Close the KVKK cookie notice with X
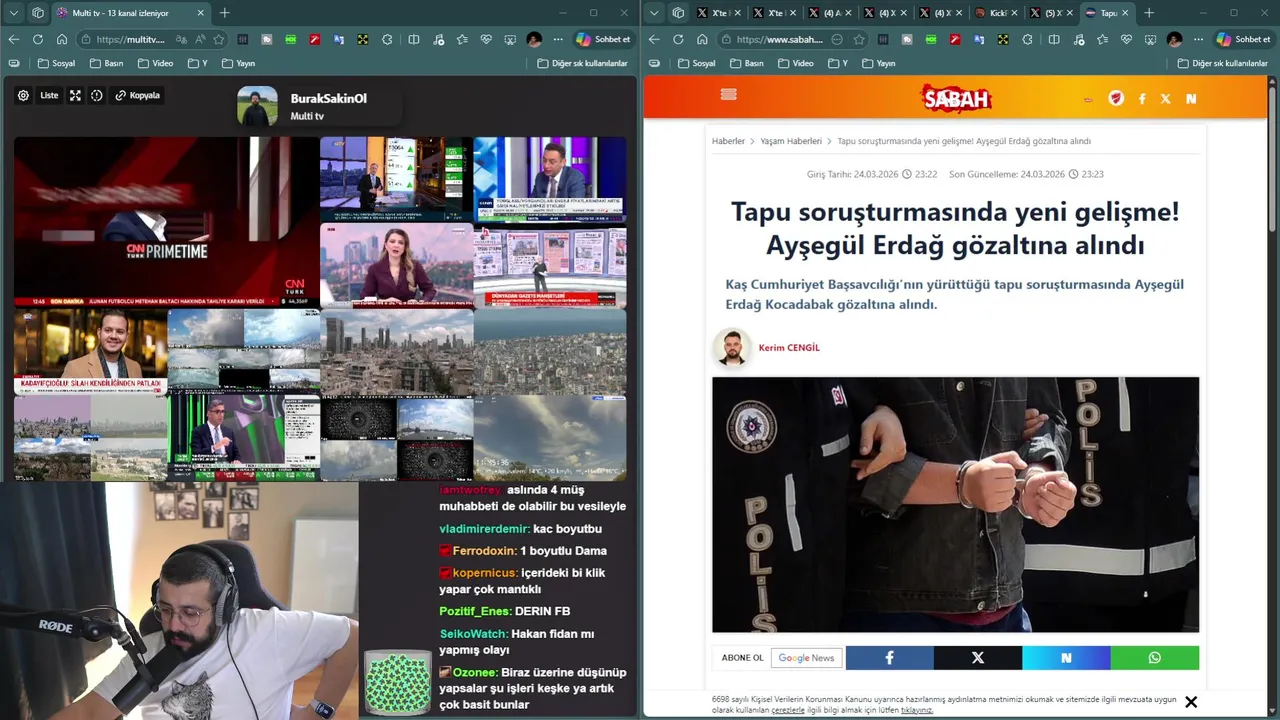1280x720 pixels. pyautogui.click(x=1191, y=702)
